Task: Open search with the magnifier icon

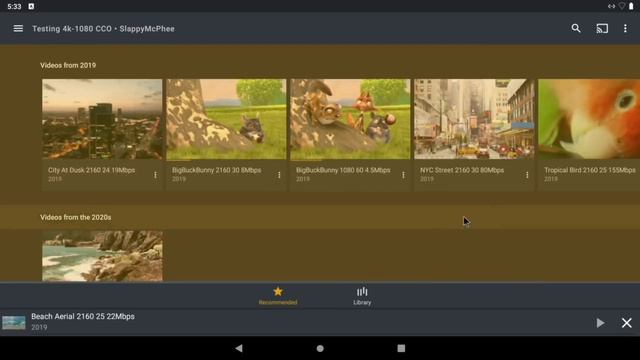Action: coord(576,29)
